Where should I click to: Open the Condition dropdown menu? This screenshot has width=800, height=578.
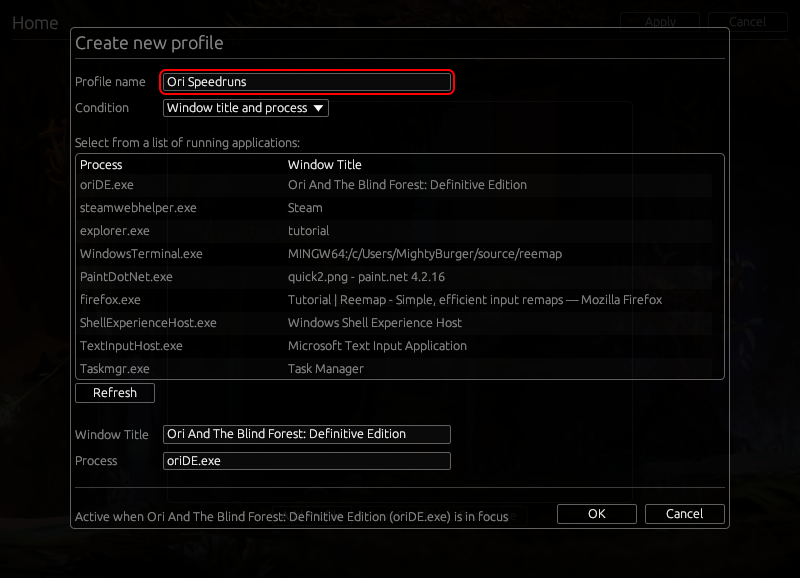[x=246, y=108]
